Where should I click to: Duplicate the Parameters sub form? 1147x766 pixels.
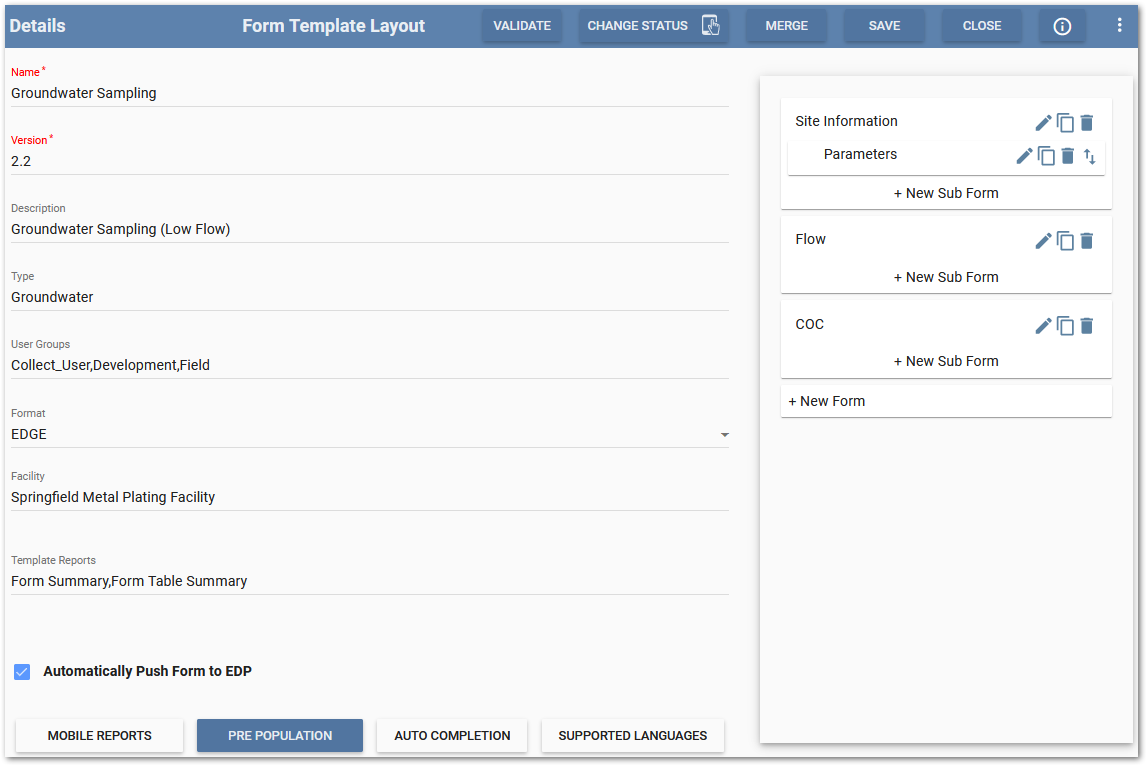pos(1046,155)
